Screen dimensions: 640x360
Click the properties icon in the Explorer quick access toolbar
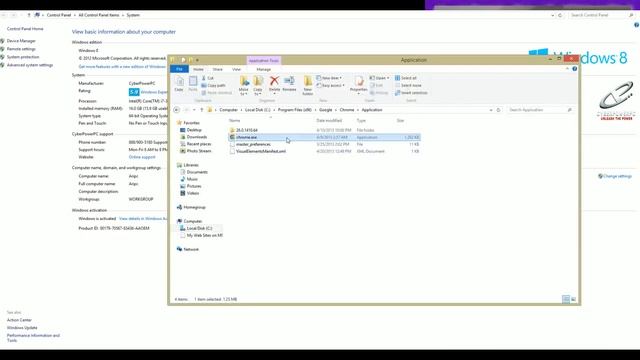pyautogui.click(x=183, y=60)
